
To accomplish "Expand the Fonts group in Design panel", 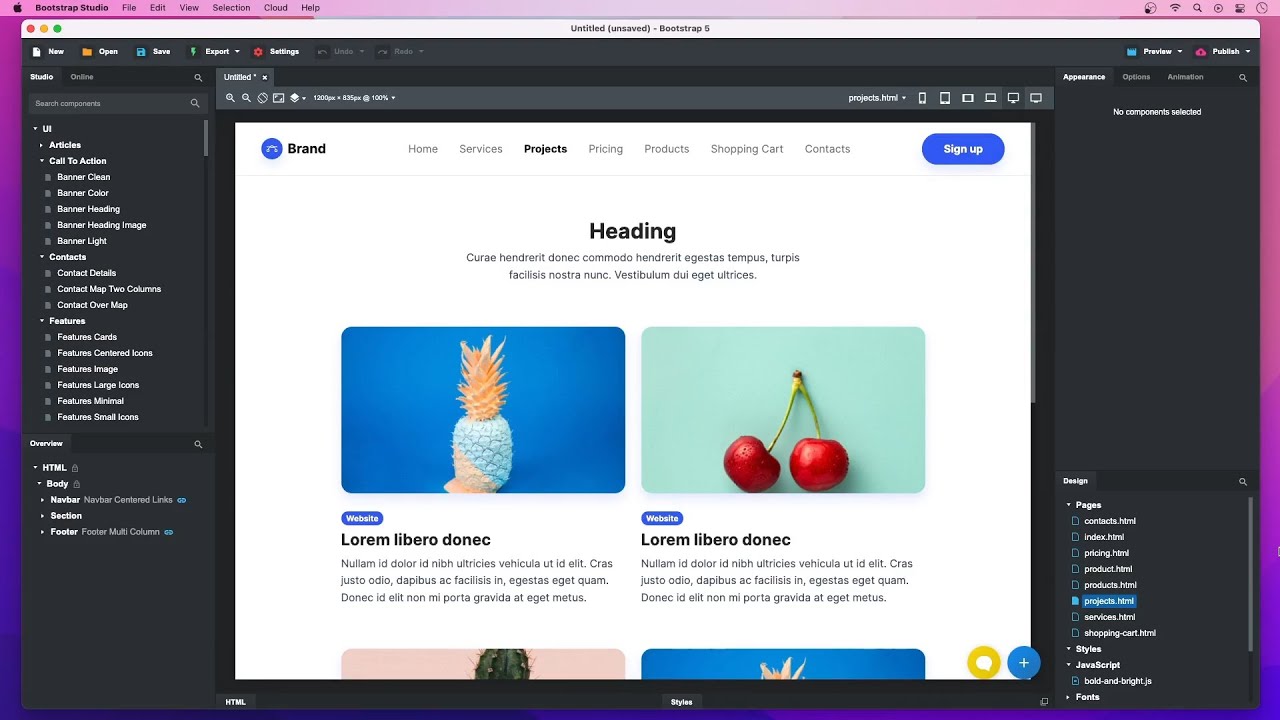I will coord(1068,697).
